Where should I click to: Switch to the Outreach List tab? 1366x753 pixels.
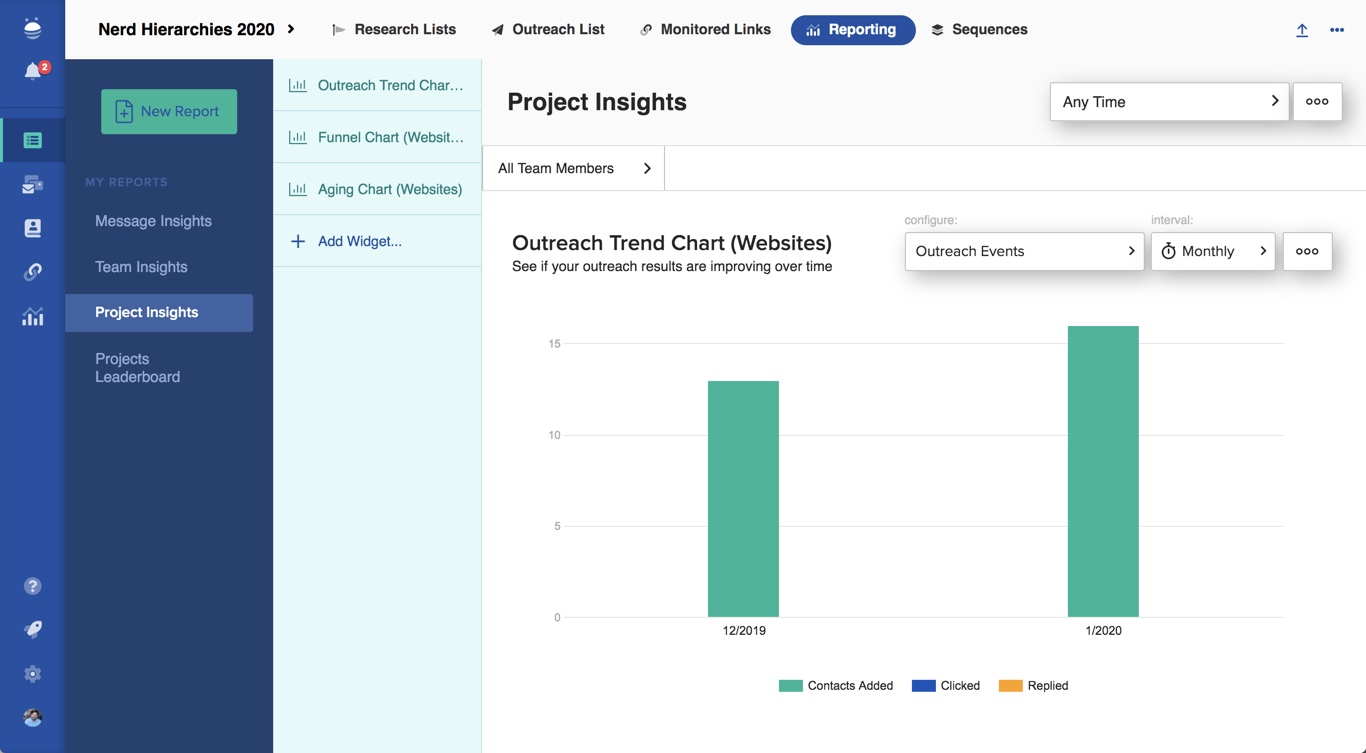[x=548, y=30]
